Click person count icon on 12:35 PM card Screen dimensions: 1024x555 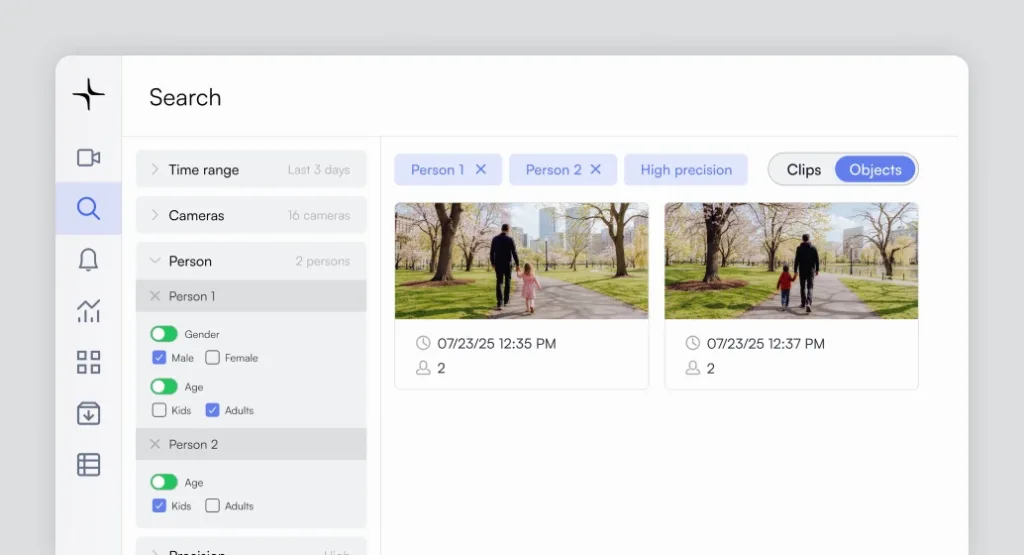click(x=423, y=368)
